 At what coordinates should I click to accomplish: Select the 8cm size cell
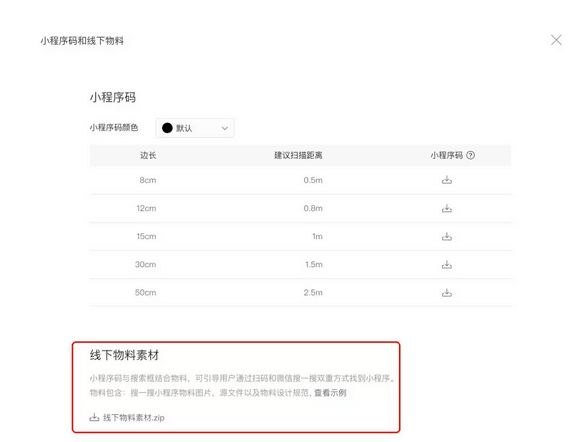(x=148, y=180)
